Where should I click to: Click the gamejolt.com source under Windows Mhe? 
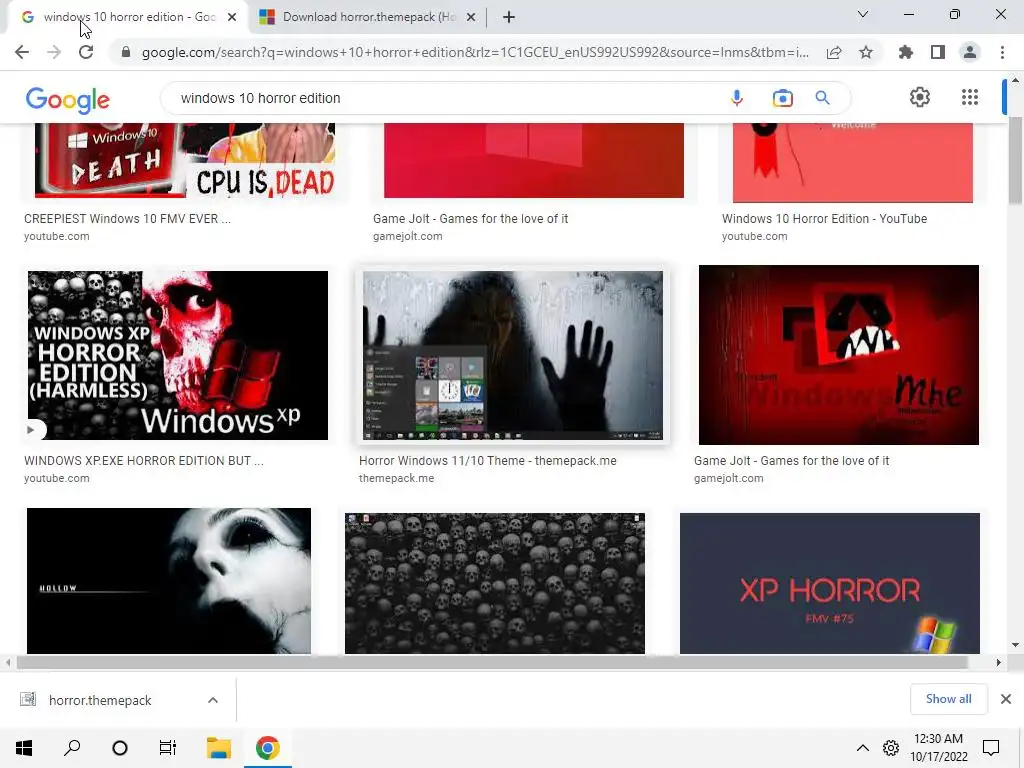click(728, 478)
